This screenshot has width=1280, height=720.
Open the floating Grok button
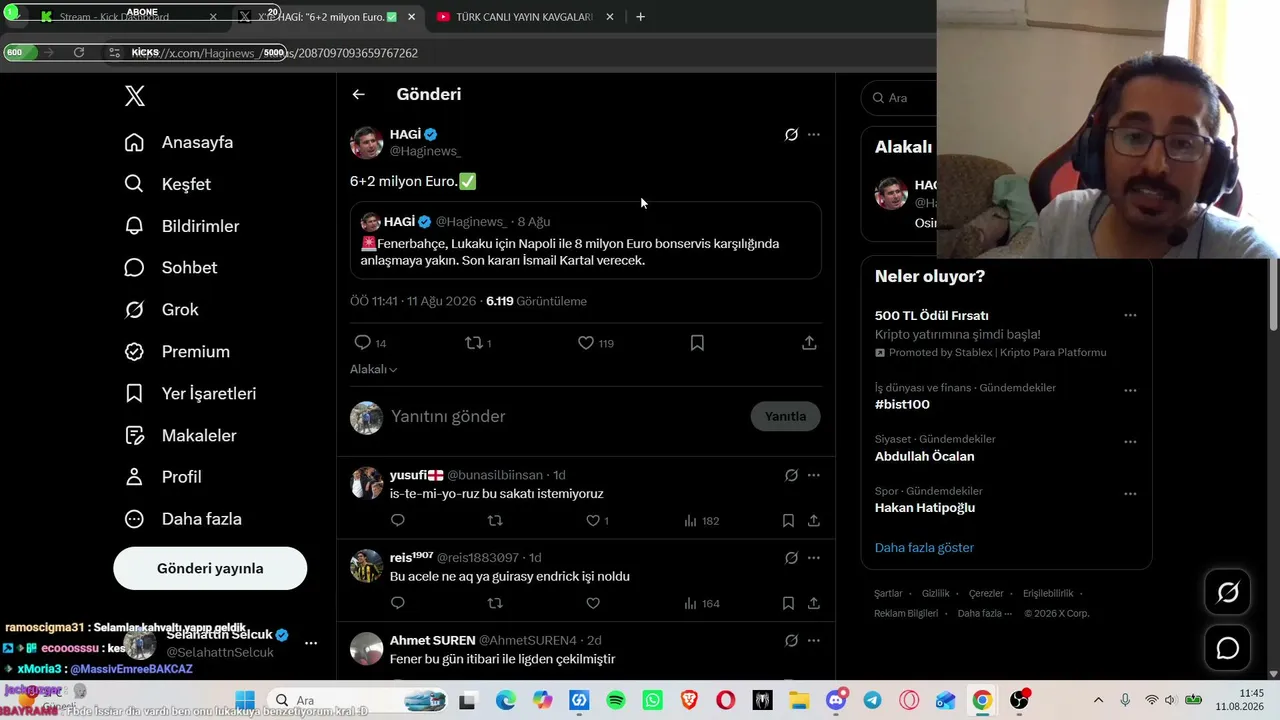pos(1228,592)
